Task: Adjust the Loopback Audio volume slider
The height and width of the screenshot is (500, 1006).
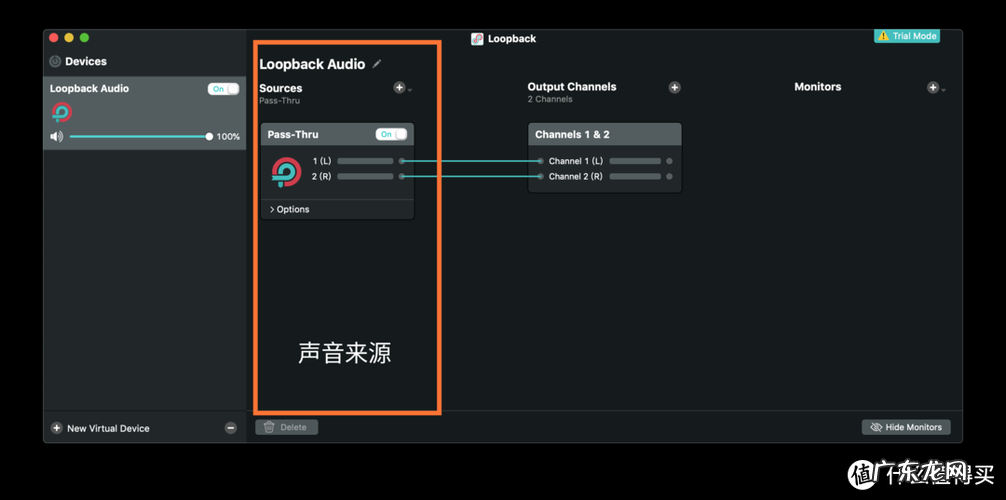Action: 141,136
